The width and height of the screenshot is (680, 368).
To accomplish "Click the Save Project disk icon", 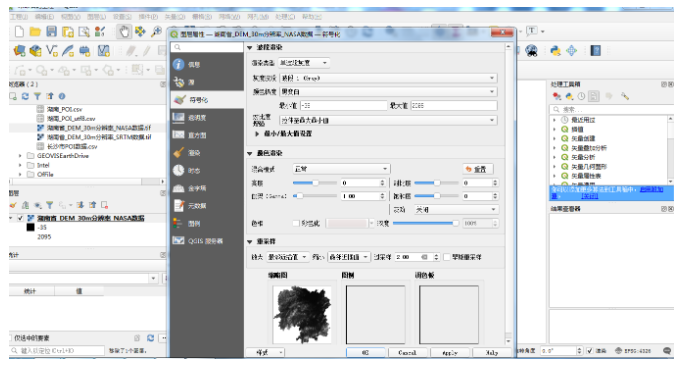I will (x=52, y=32).
